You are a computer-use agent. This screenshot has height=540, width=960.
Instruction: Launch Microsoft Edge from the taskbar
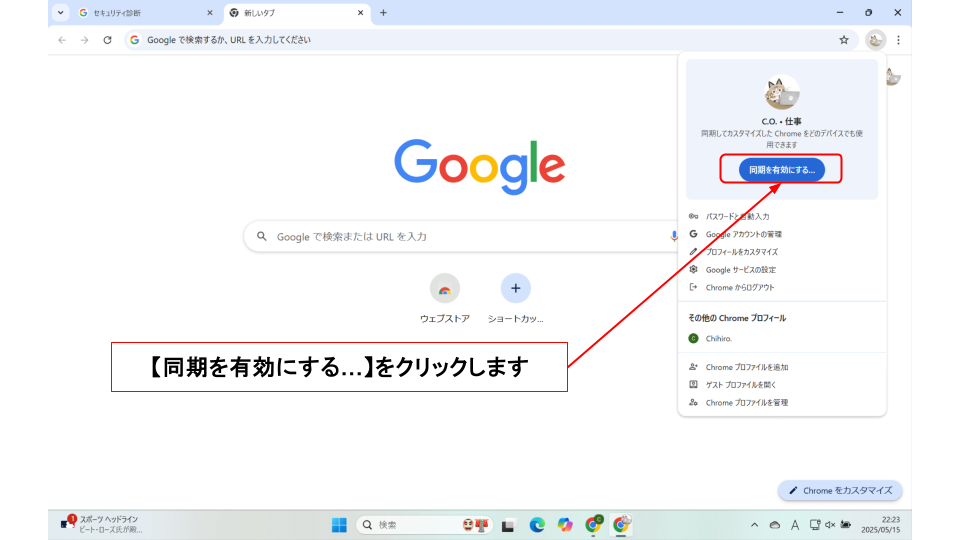click(537, 525)
